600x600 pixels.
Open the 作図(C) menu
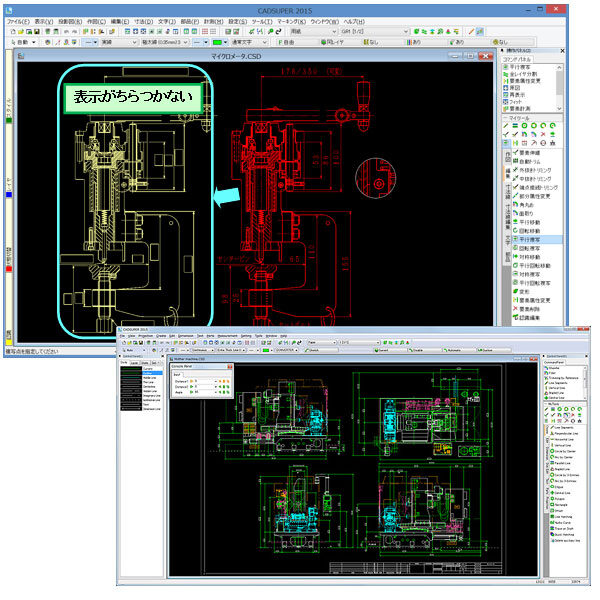(96, 21)
